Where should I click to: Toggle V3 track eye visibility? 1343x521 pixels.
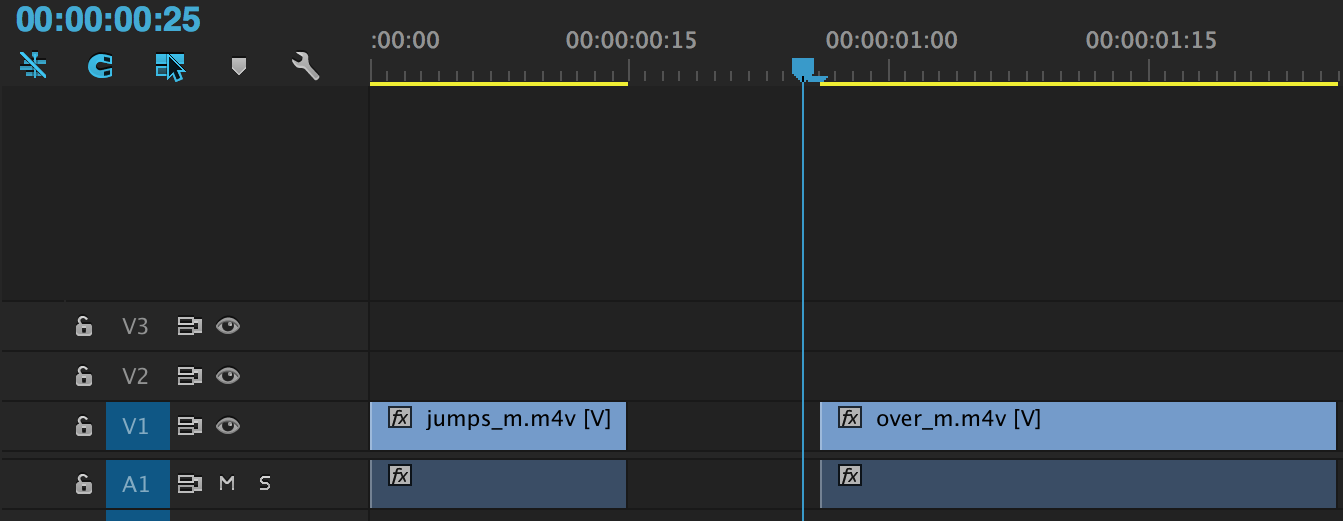click(x=228, y=326)
